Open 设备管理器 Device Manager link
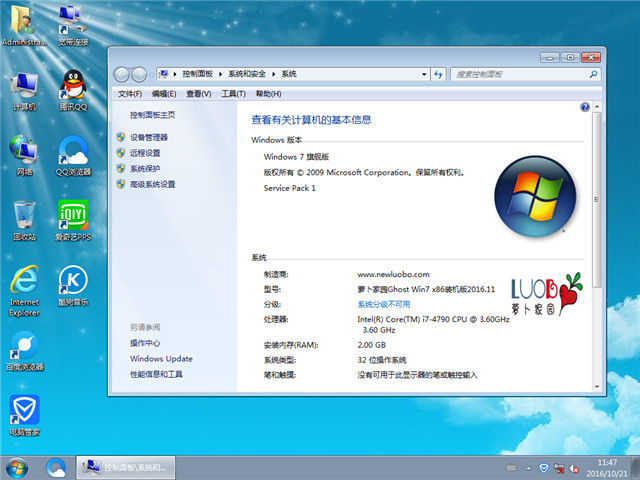 click(x=149, y=138)
